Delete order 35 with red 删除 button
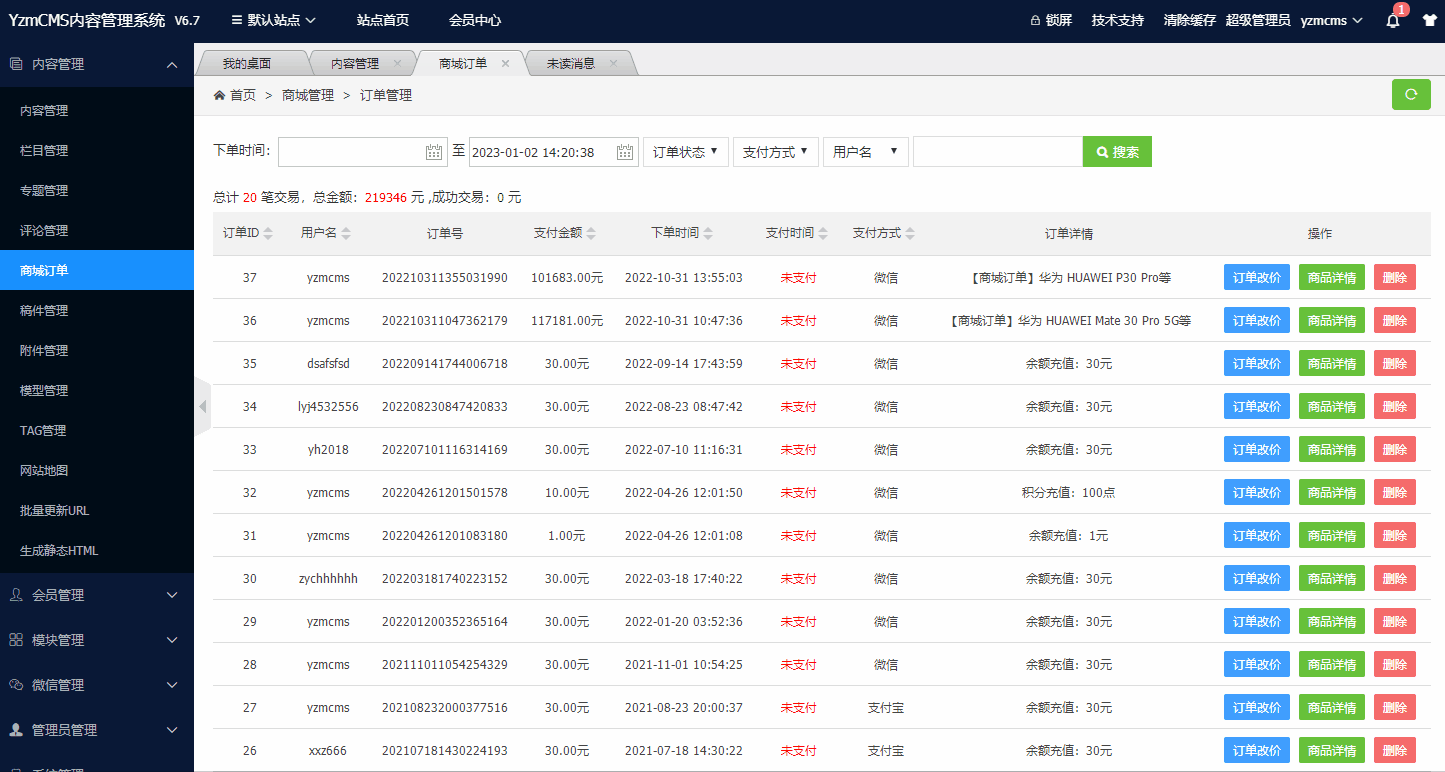 (x=1394, y=363)
